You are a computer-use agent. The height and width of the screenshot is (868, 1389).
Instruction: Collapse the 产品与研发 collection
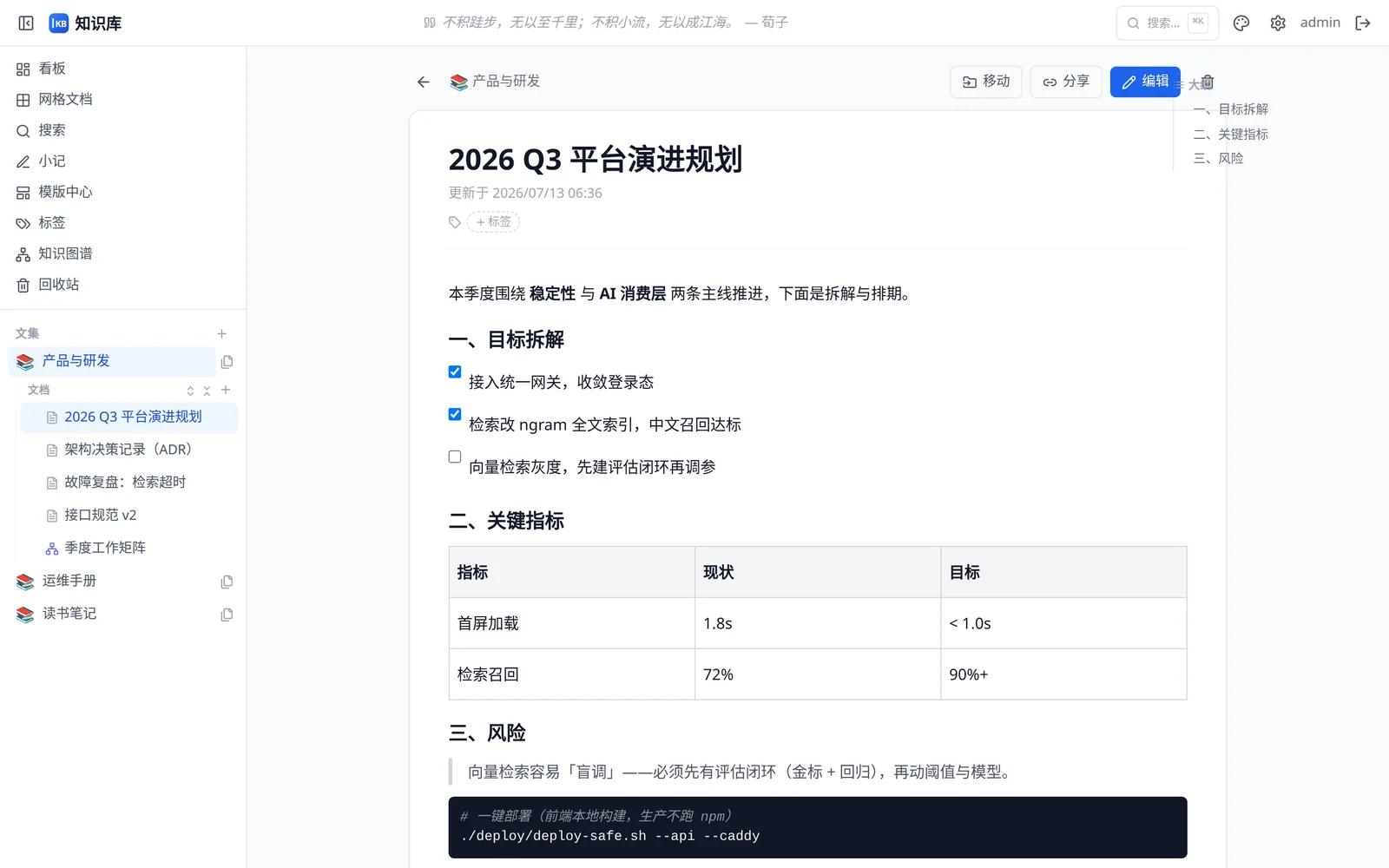tap(111, 361)
